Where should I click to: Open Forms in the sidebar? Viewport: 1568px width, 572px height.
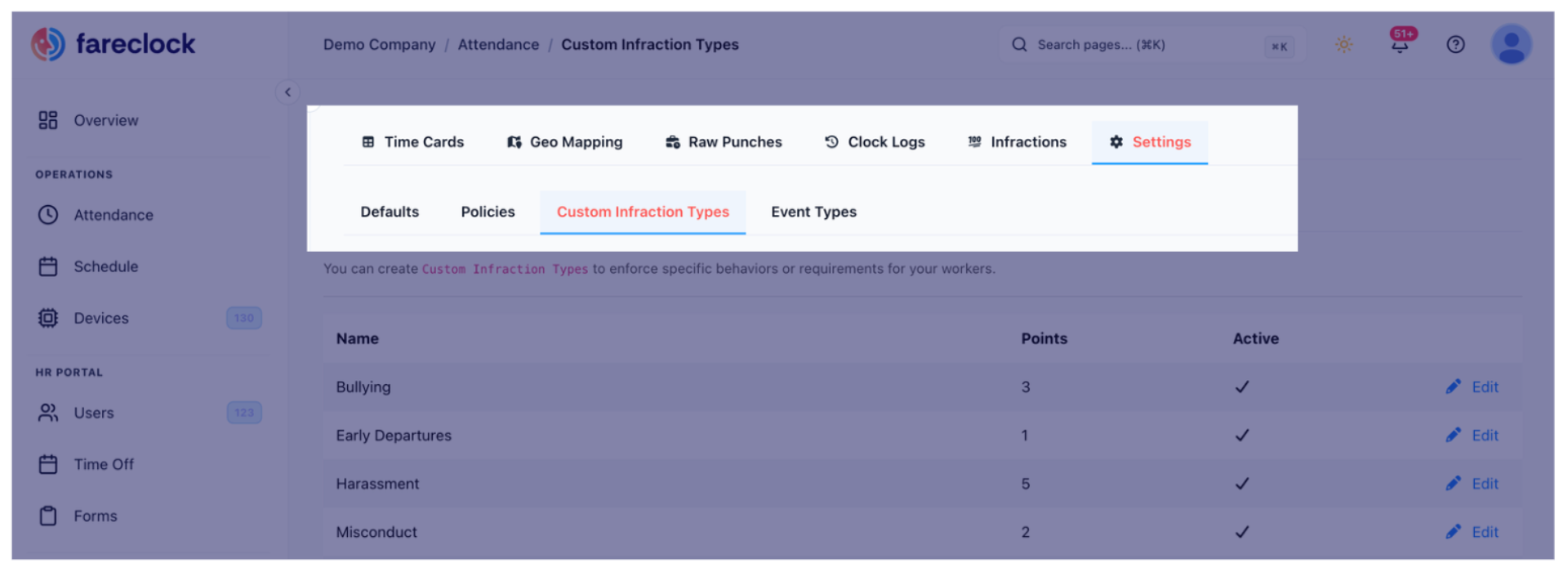pos(78,516)
